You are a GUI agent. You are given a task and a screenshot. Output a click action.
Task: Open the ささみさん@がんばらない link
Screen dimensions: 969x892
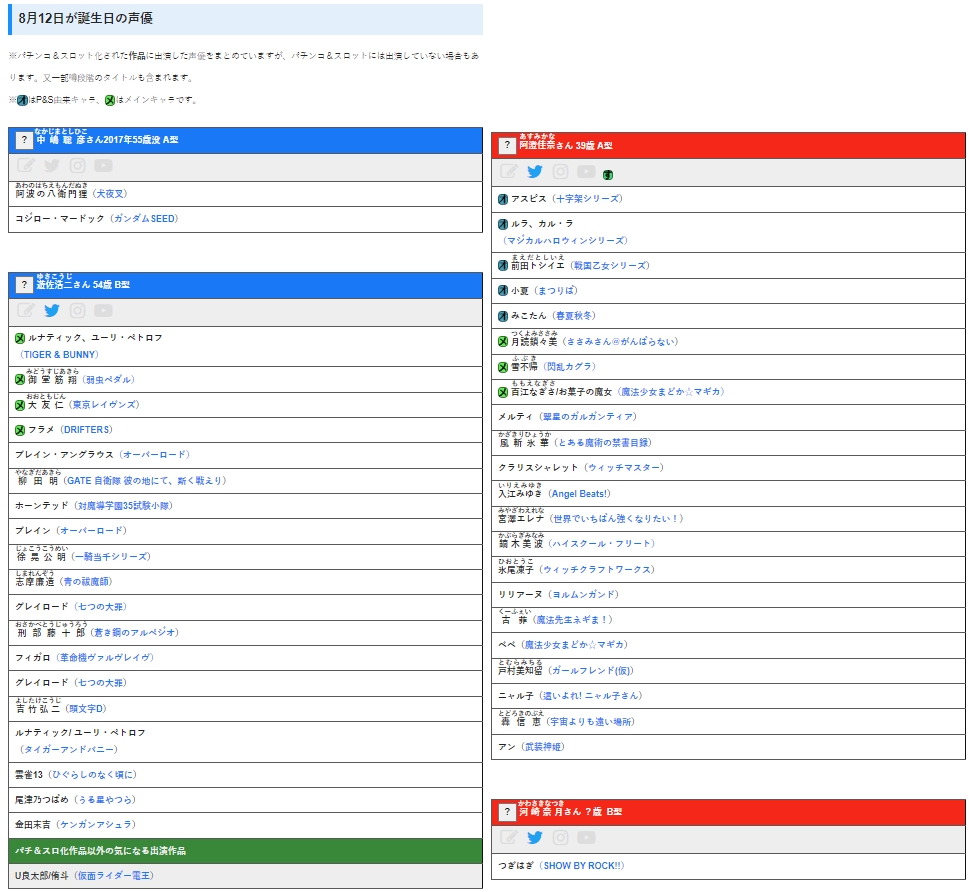point(621,342)
